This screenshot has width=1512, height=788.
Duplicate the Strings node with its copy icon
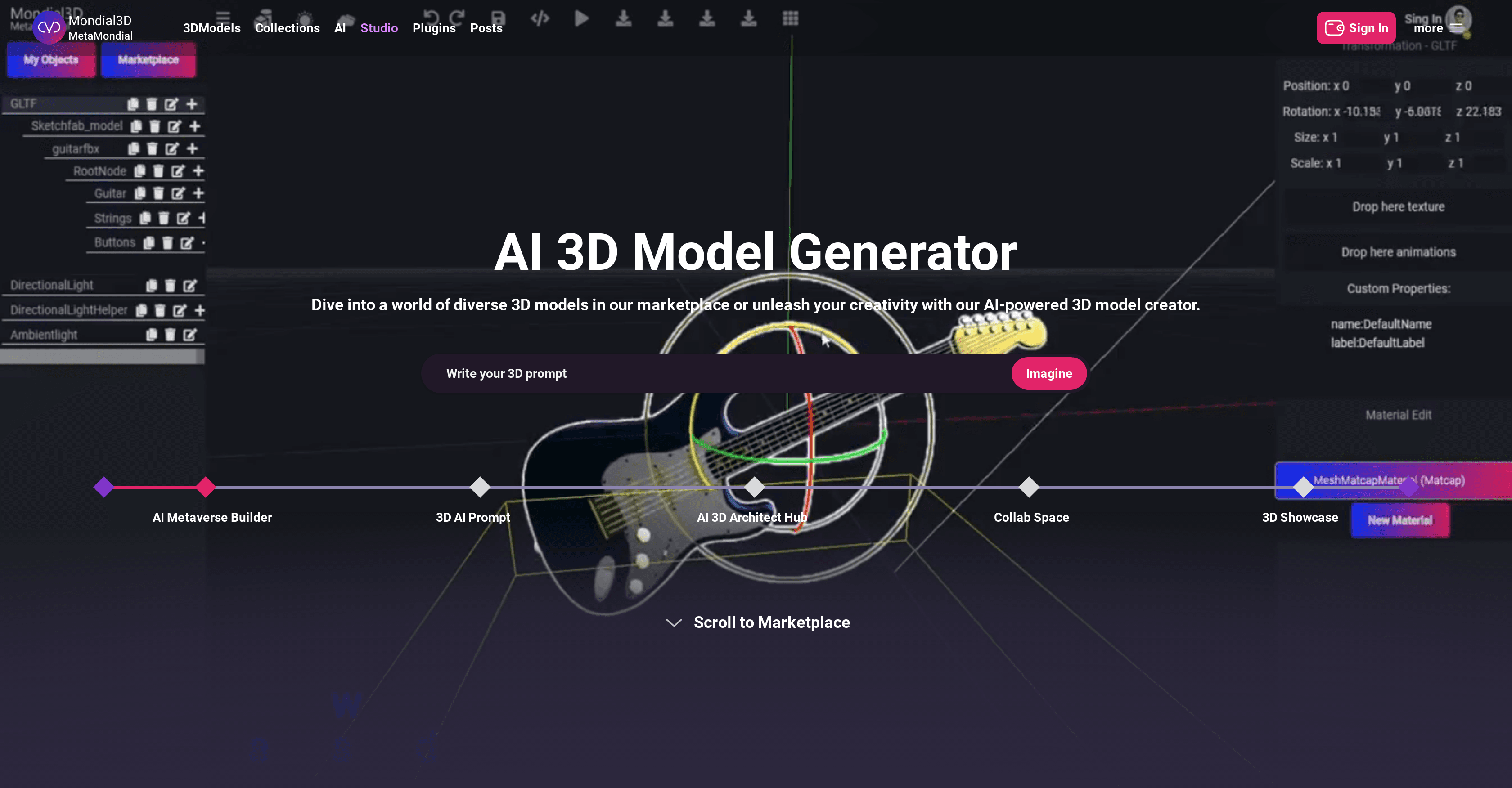click(x=145, y=218)
